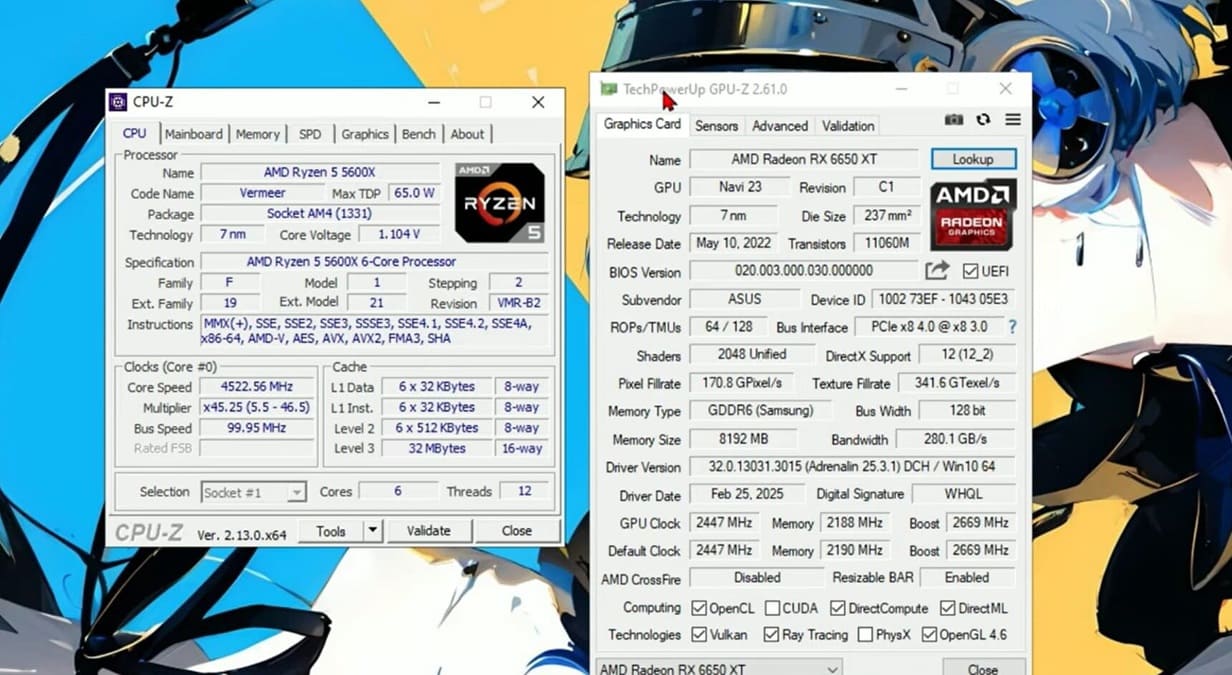The width and height of the screenshot is (1232, 675).
Task: Switch to the Bench tab in CPU-Z
Action: pyautogui.click(x=419, y=134)
